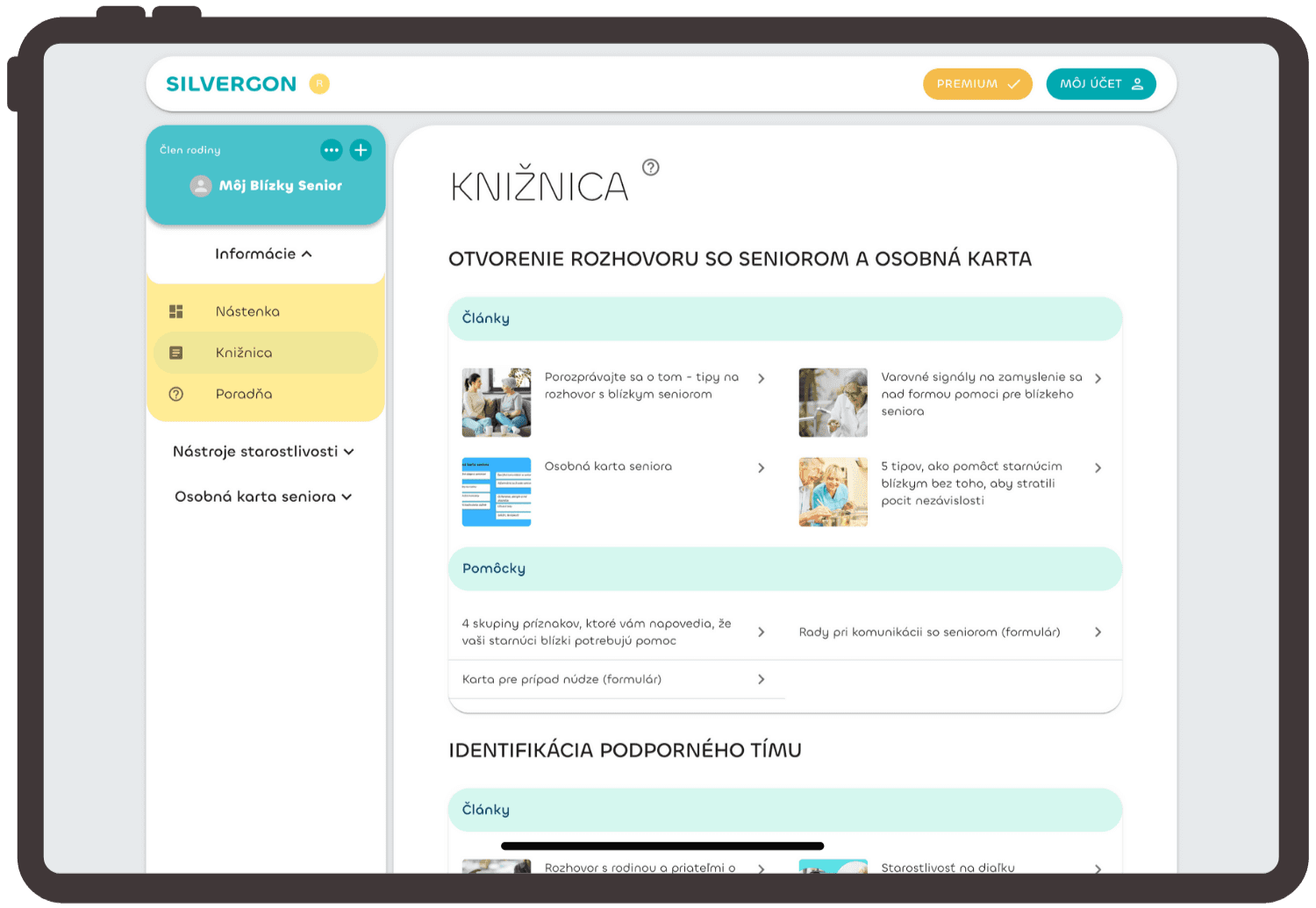This screenshot has height=908, width=1316.
Task: Click the SILVERGON logo
Action: click(231, 83)
